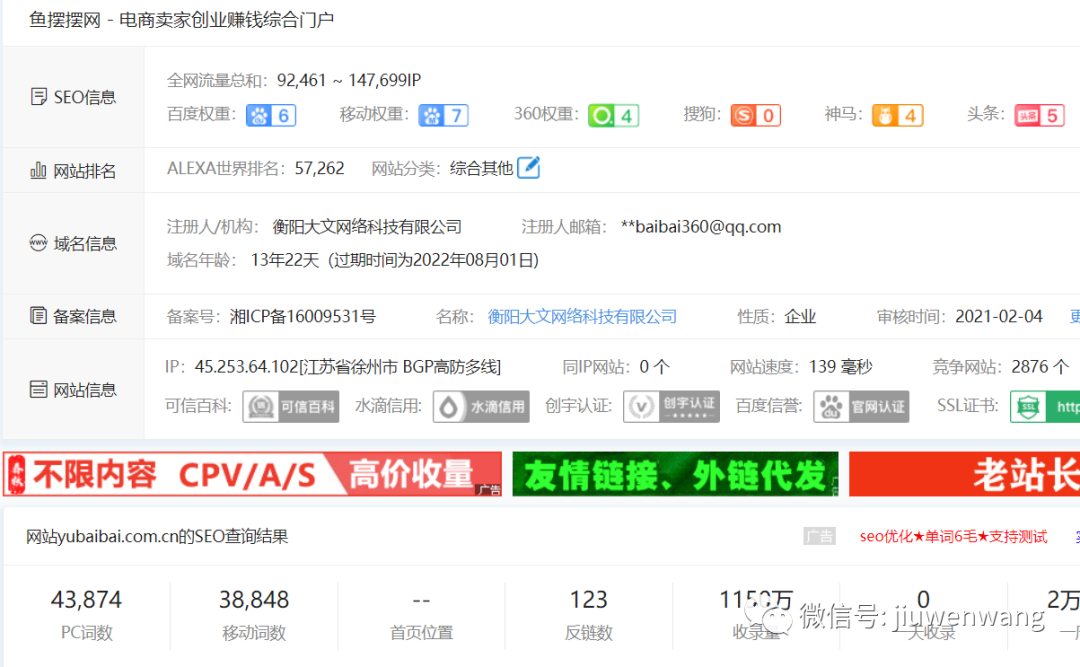This screenshot has width=1080, height=667.
Task: Click the registrant email **baibai360@qq.com
Action: (x=700, y=227)
